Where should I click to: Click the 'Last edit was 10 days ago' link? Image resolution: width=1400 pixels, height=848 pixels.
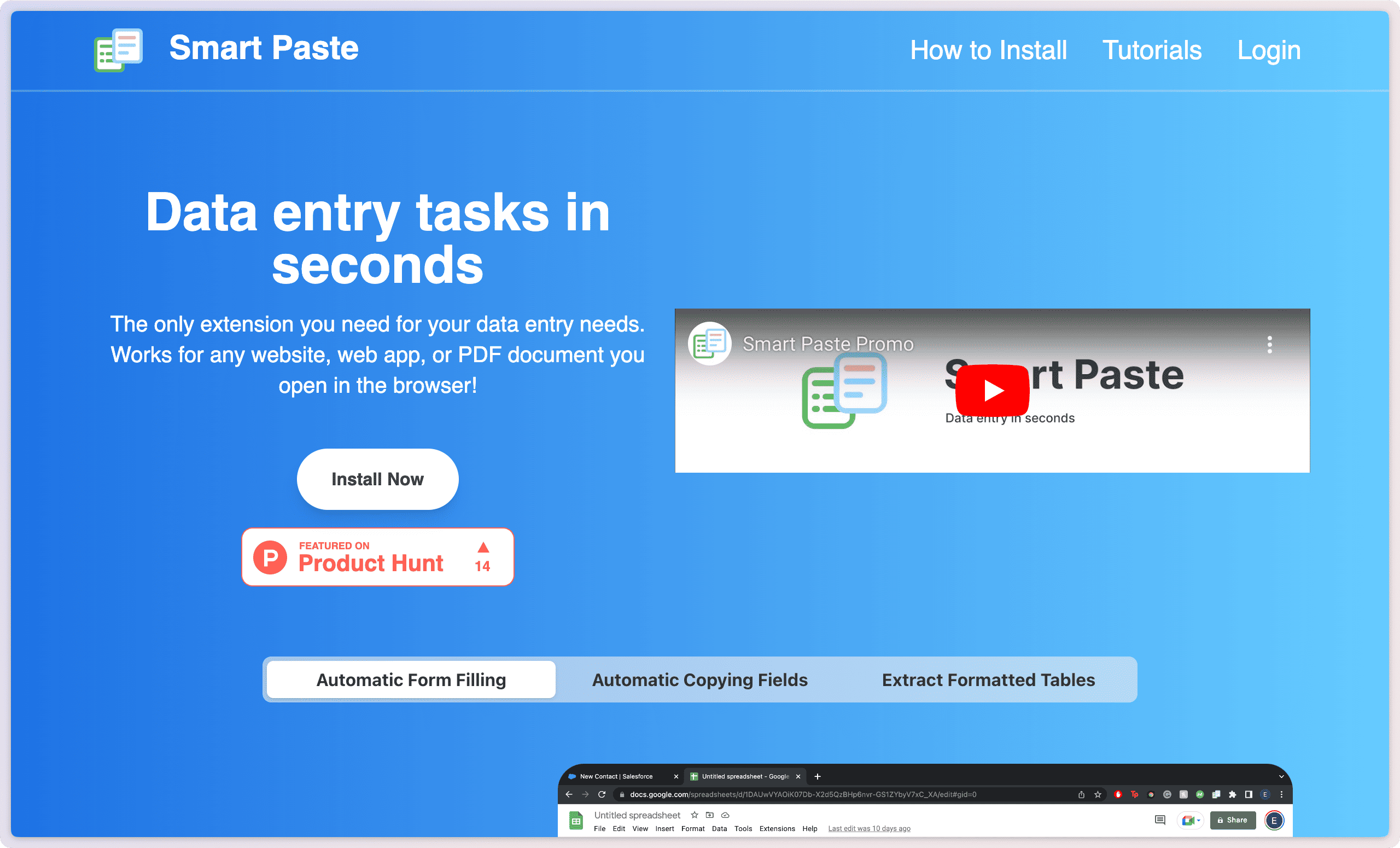click(x=870, y=829)
